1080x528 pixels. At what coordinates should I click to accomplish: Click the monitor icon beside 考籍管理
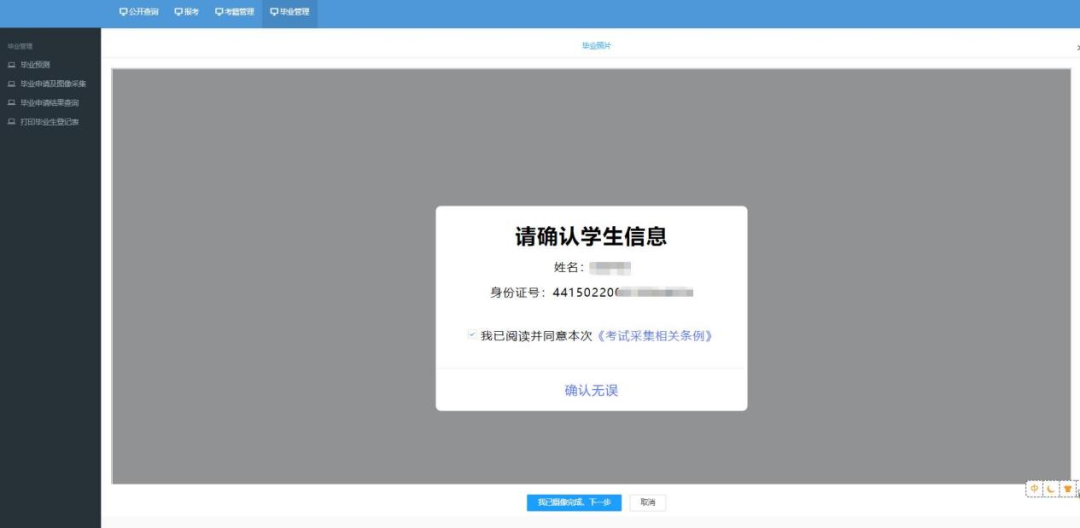[219, 12]
